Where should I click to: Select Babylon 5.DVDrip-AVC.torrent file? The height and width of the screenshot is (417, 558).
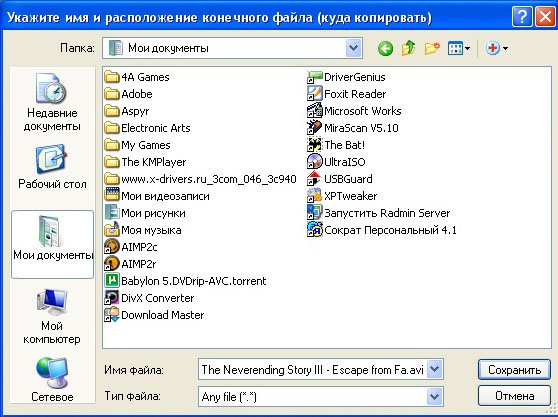coord(185,281)
